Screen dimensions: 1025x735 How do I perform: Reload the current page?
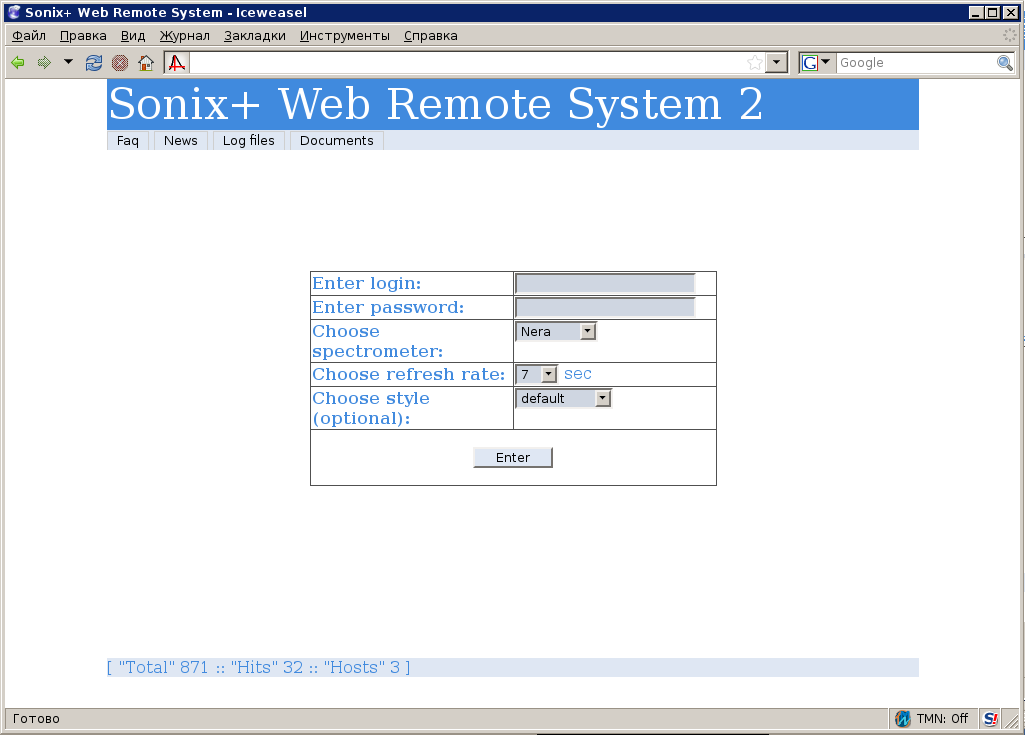click(x=94, y=63)
